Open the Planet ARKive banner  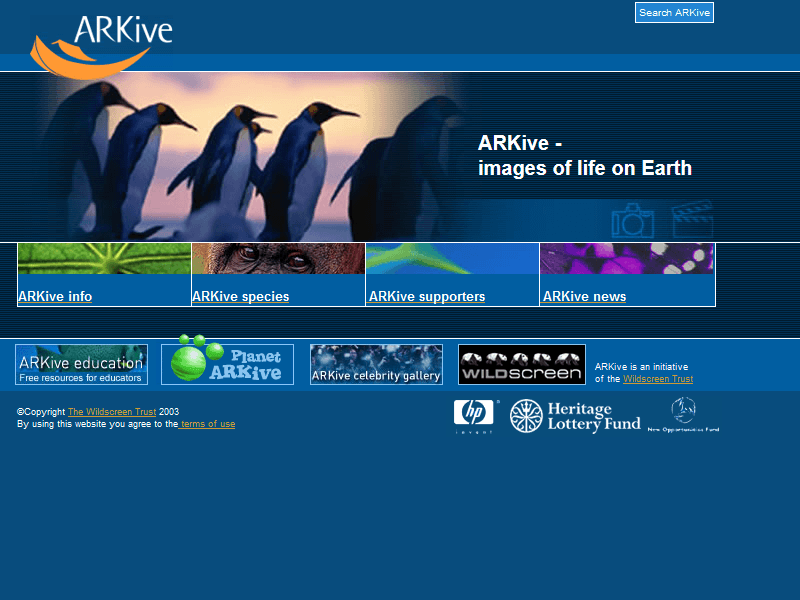coord(228,360)
